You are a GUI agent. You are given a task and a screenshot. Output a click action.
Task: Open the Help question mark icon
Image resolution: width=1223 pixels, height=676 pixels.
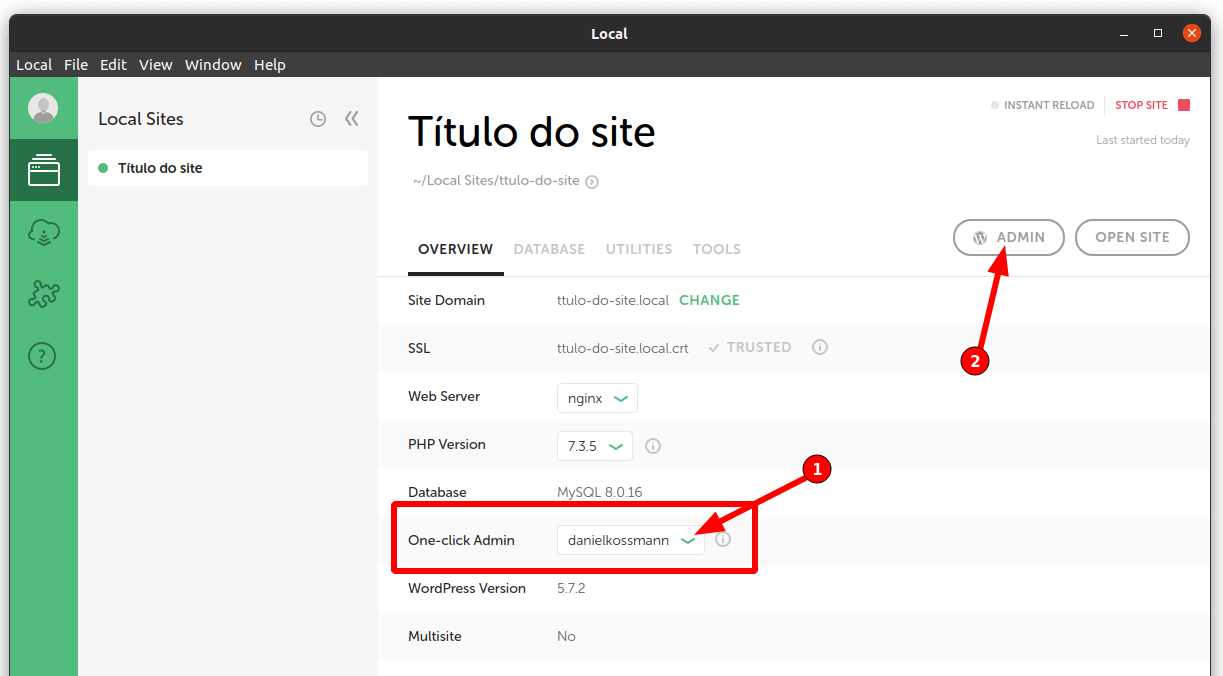(x=42, y=355)
